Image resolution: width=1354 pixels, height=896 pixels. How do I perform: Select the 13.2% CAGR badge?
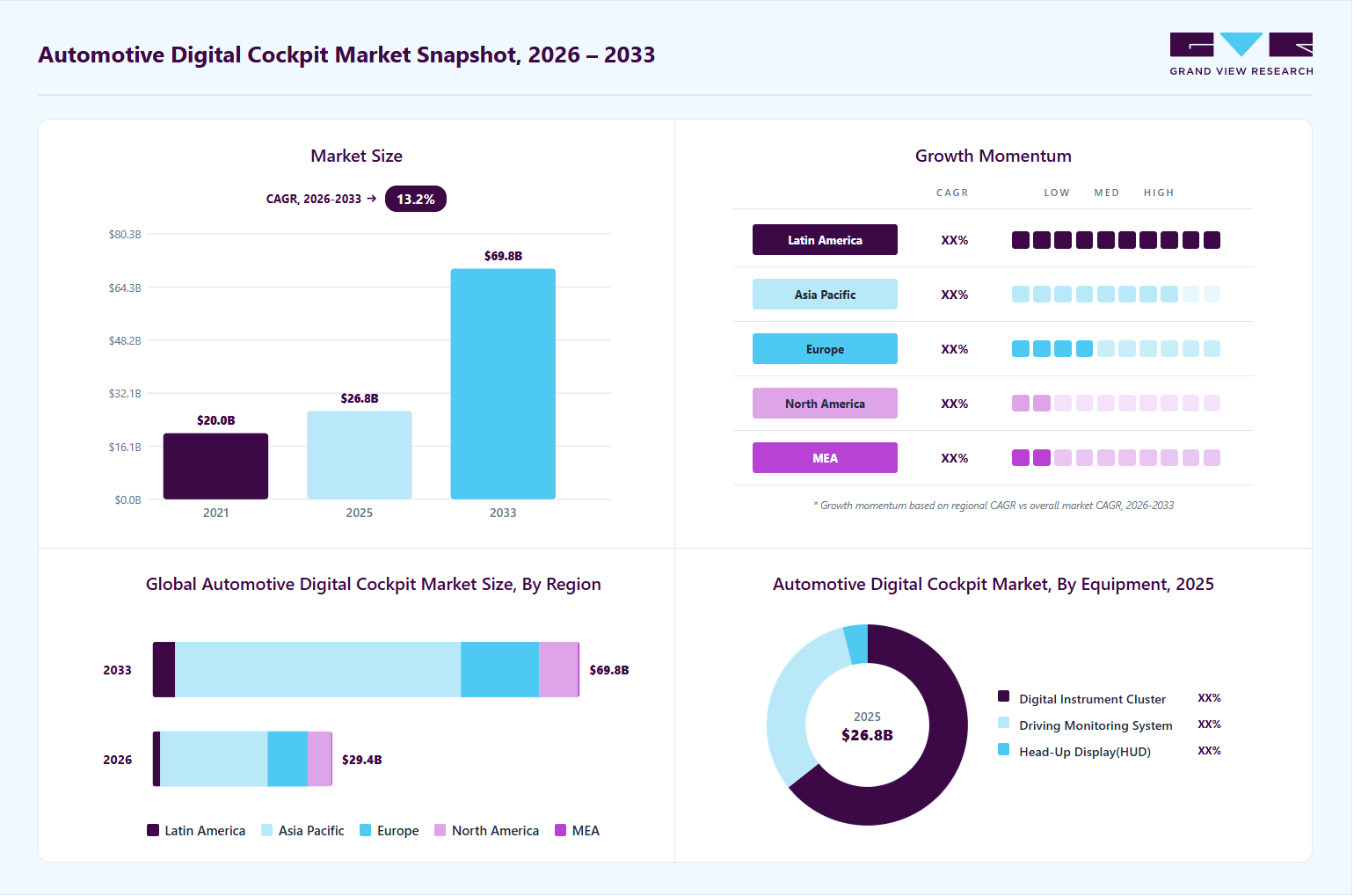(416, 200)
